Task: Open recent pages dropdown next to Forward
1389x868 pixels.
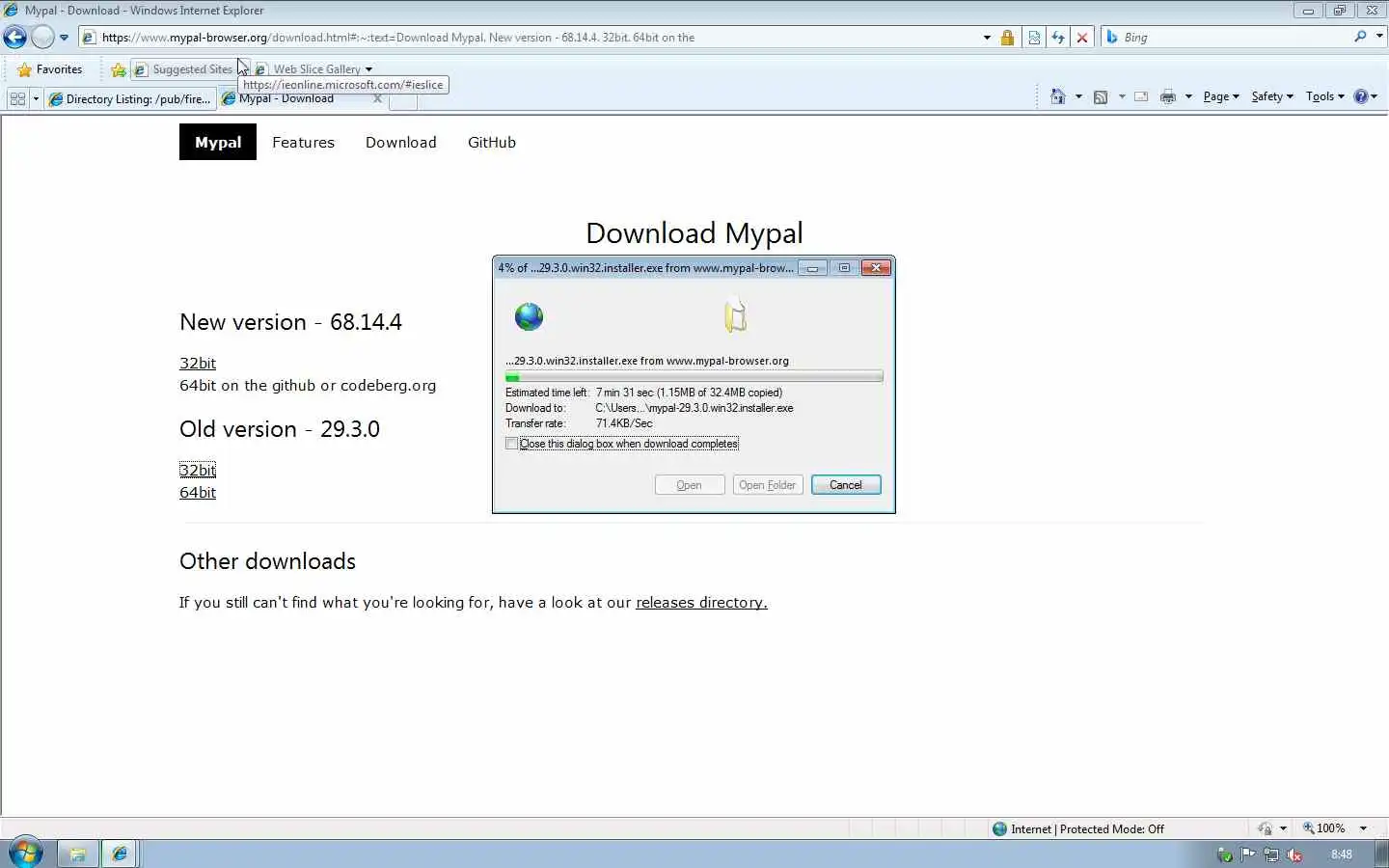Action: click(64, 38)
